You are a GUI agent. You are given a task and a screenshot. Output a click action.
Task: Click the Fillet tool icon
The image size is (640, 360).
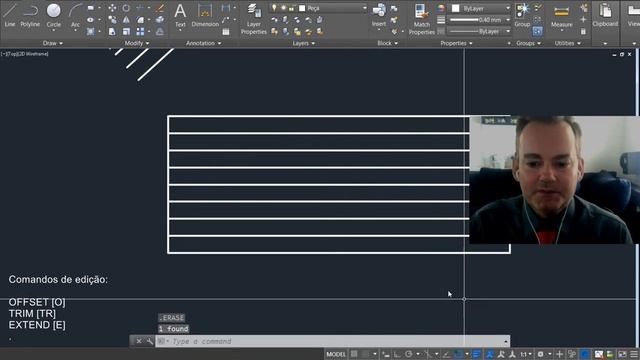[140, 20]
